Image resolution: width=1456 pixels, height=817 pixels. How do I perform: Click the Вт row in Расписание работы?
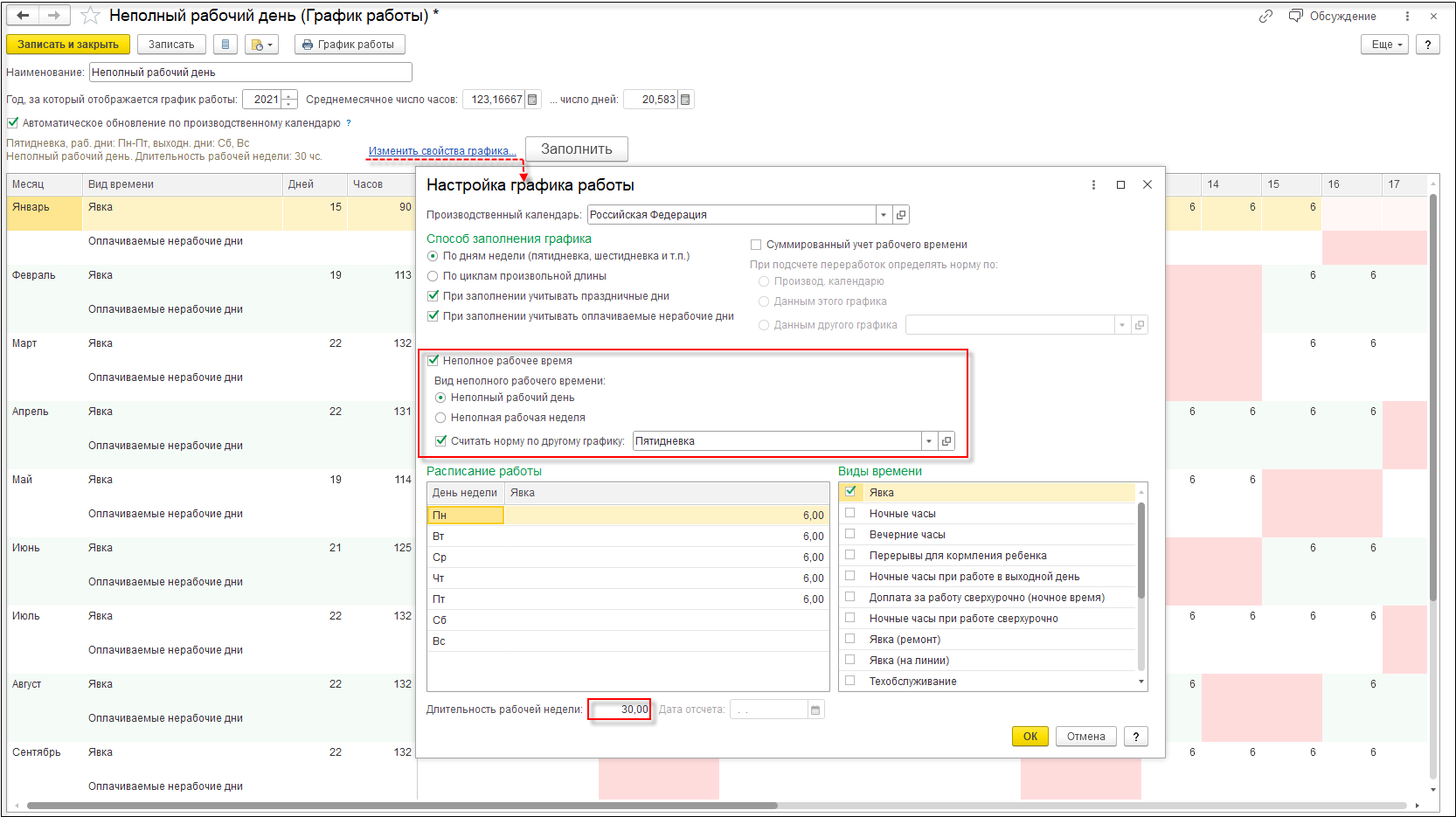(x=627, y=537)
